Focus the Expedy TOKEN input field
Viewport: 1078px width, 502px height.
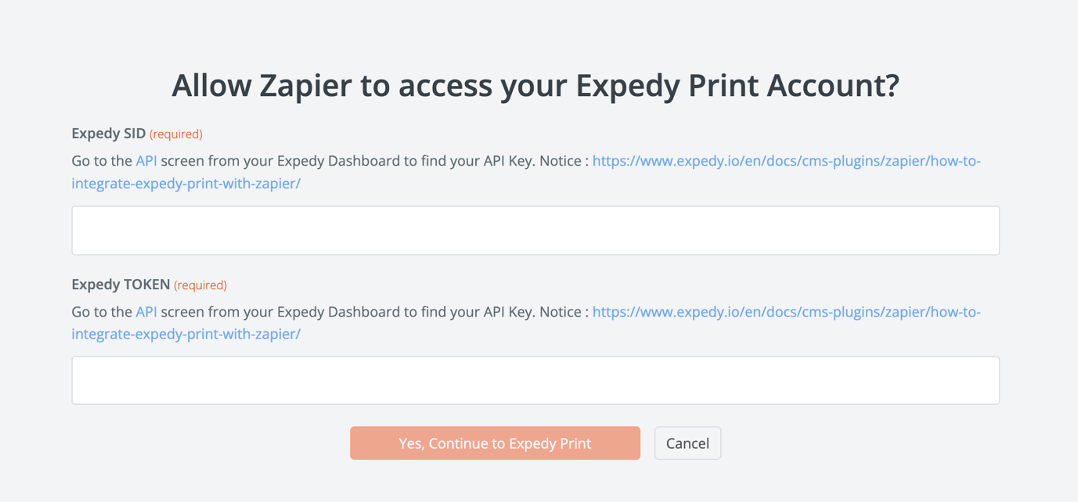pyautogui.click(x=535, y=381)
